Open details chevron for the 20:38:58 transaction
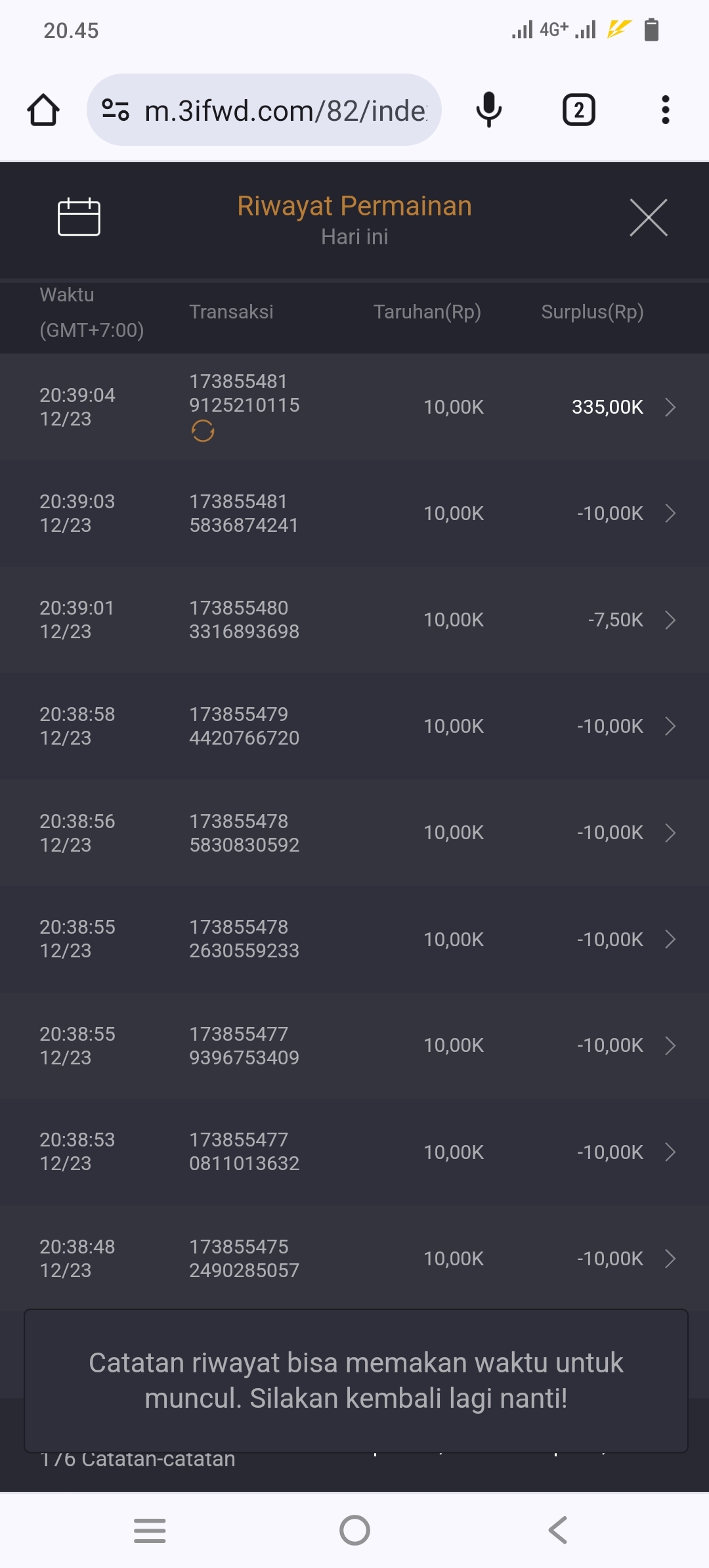Image resolution: width=709 pixels, height=1568 pixels. tap(670, 726)
